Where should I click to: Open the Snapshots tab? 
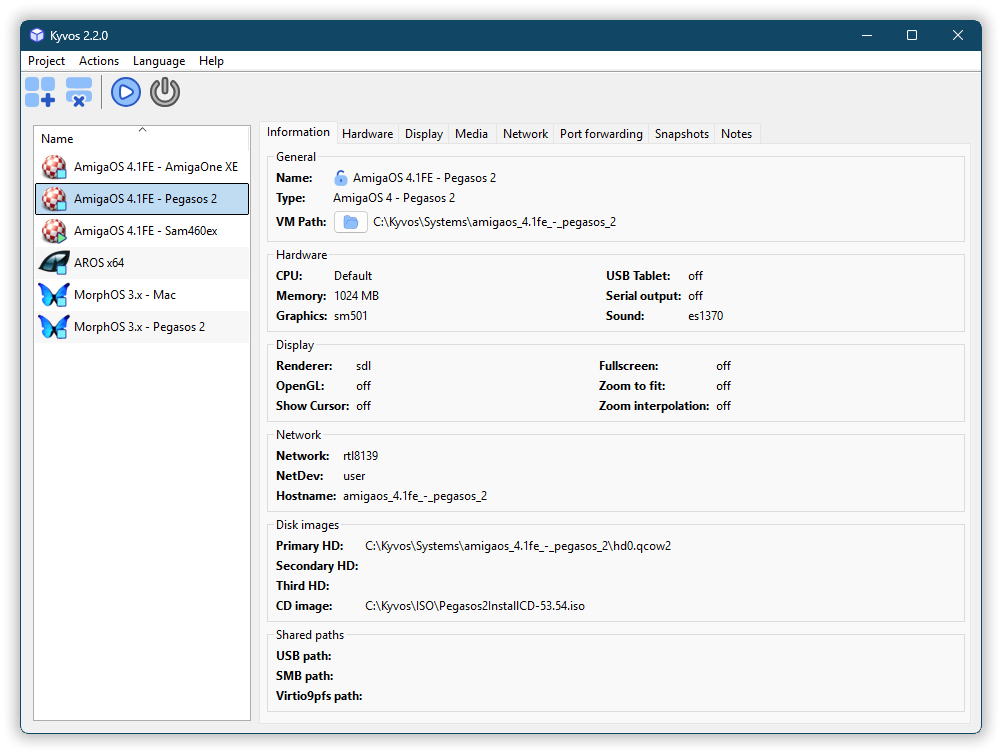click(x=682, y=134)
